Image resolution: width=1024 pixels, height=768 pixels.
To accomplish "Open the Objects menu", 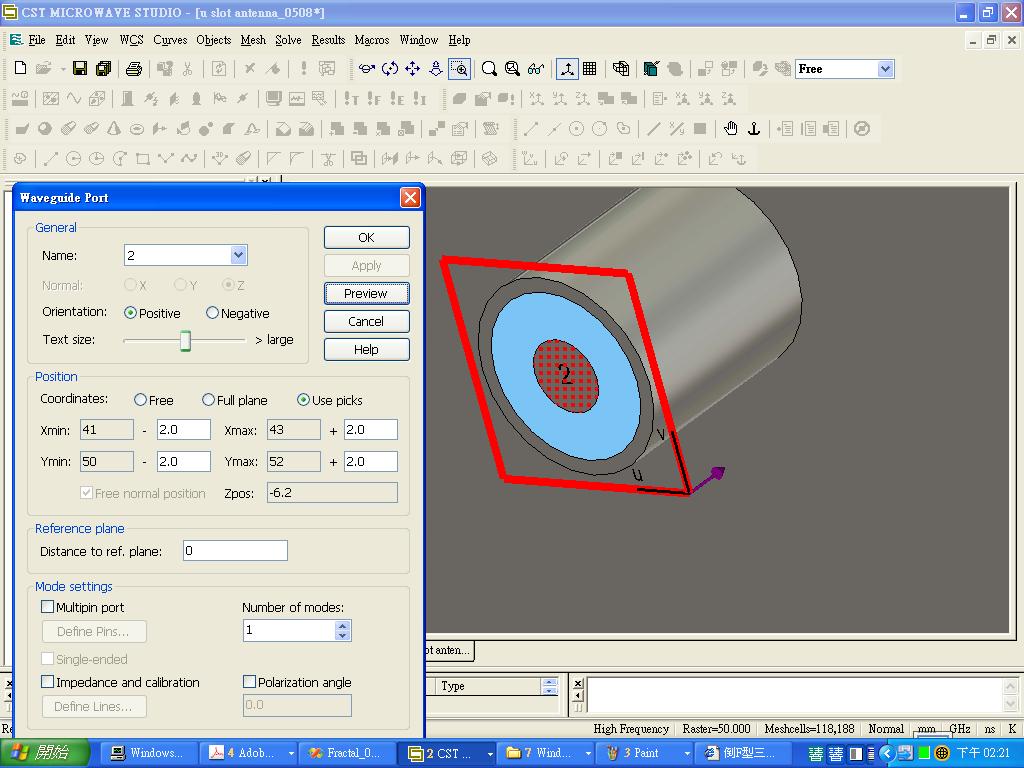I will 214,40.
